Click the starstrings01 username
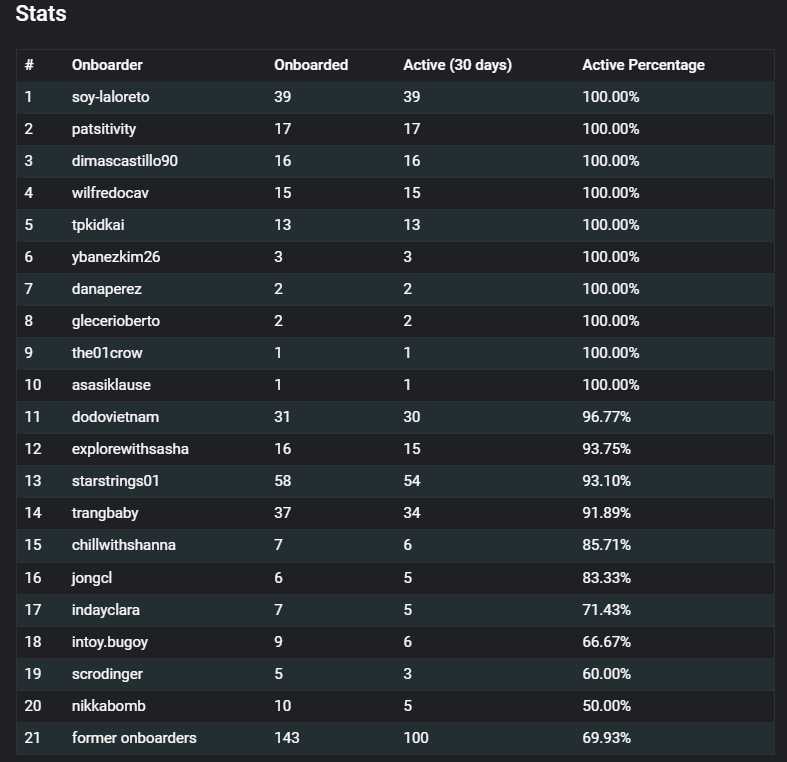Image resolution: width=787 pixels, height=762 pixels. point(115,481)
